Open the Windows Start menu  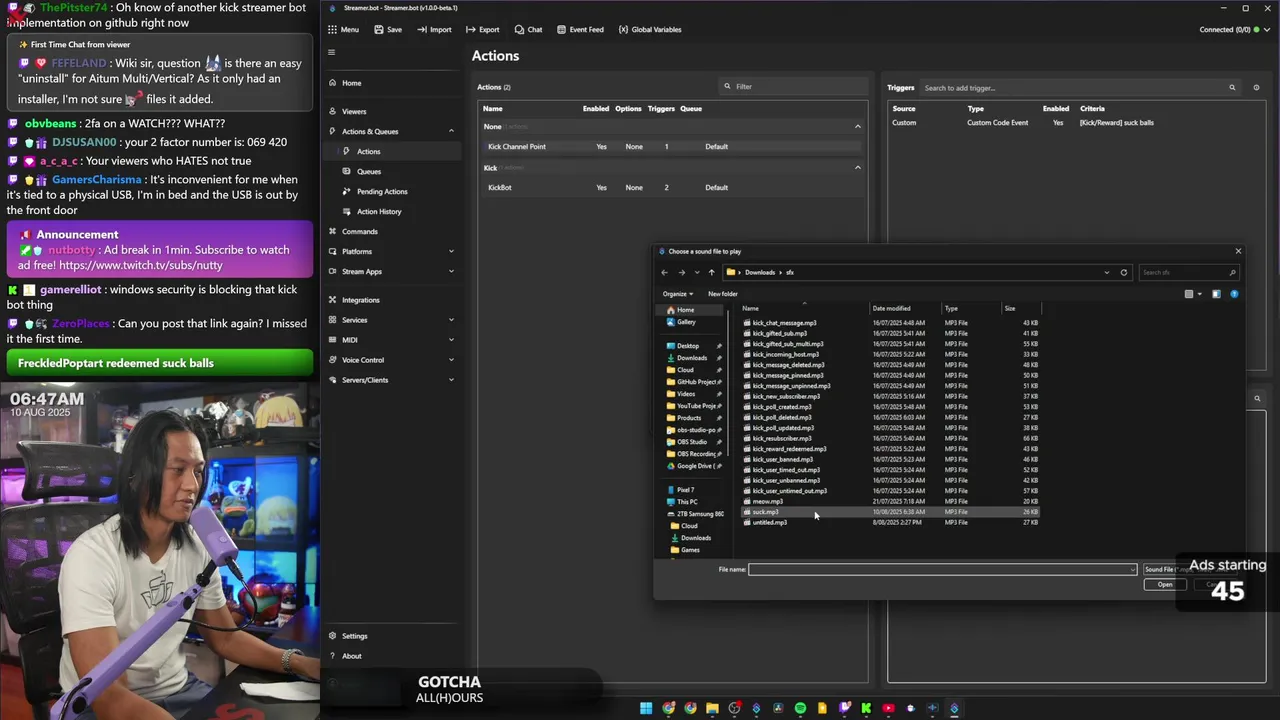pyautogui.click(x=646, y=708)
